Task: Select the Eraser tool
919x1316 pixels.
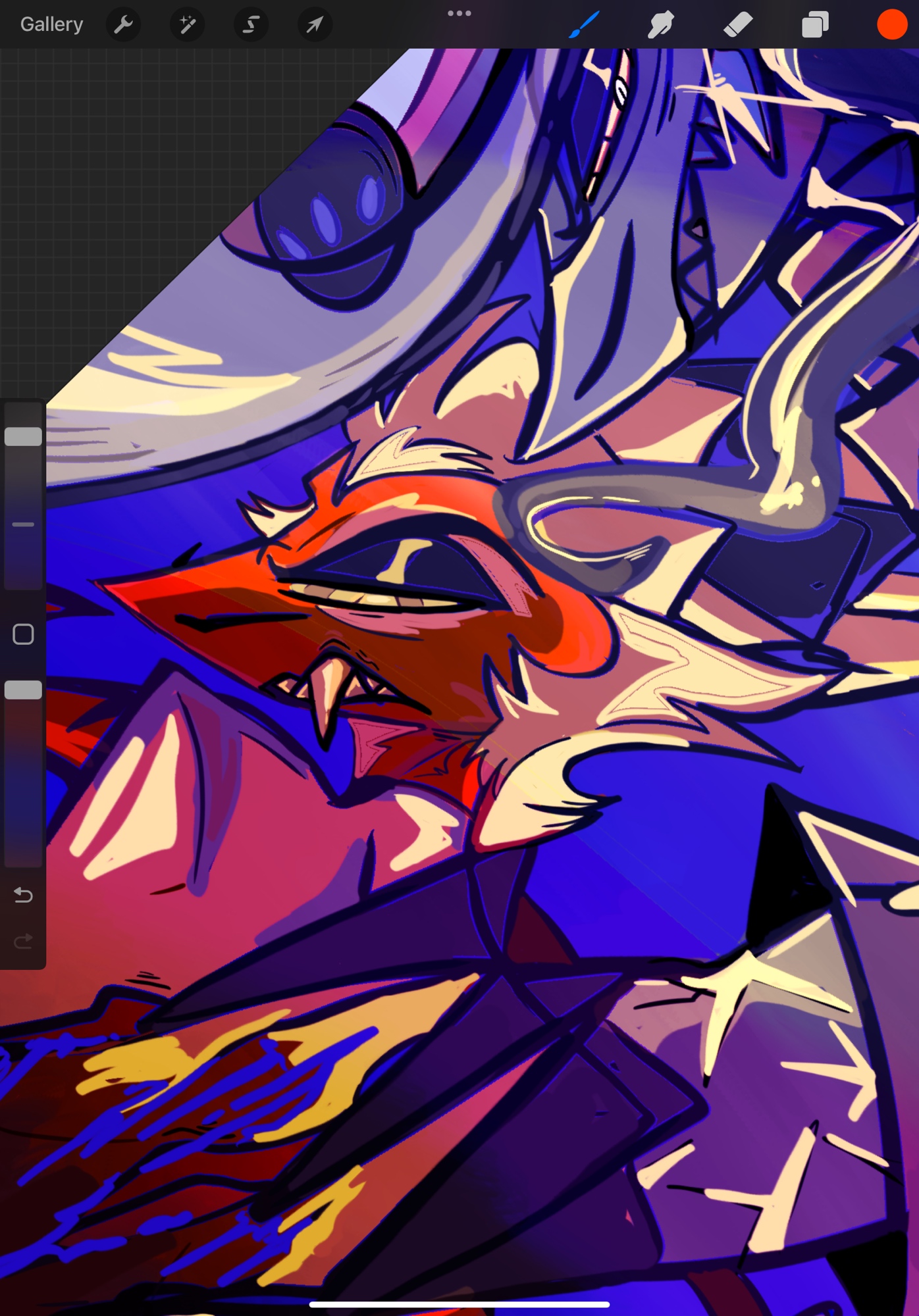Action: click(737, 24)
